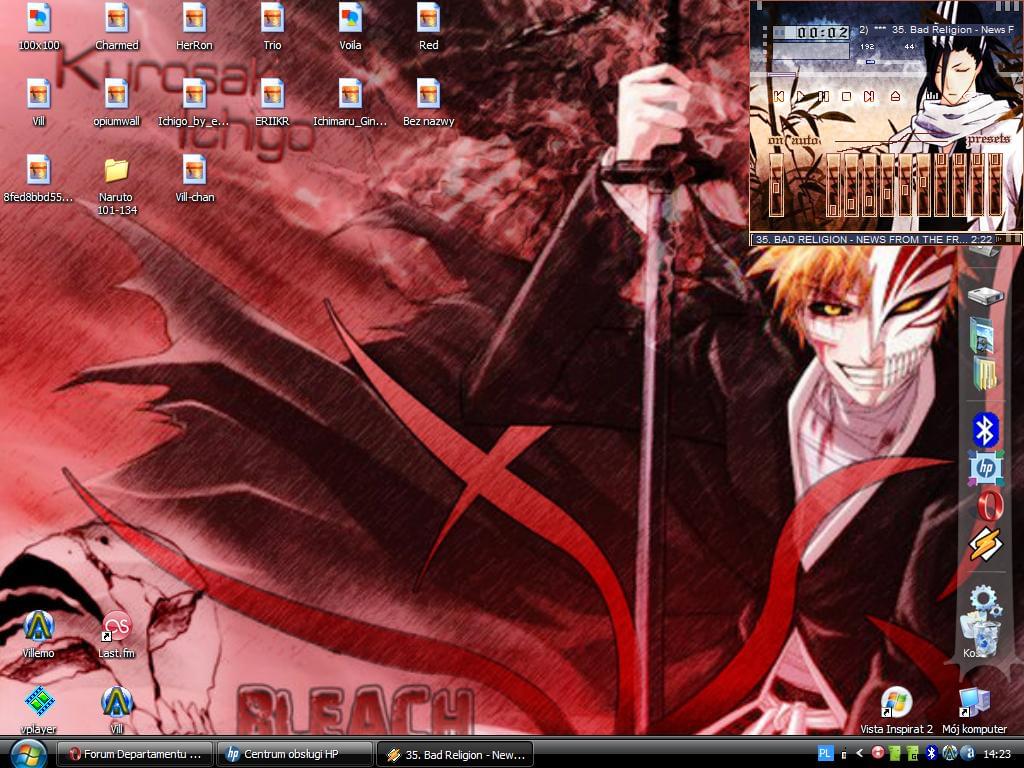Screen dimensions: 1024x768
Task: Select the Red desktop file
Action: coord(428,27)
